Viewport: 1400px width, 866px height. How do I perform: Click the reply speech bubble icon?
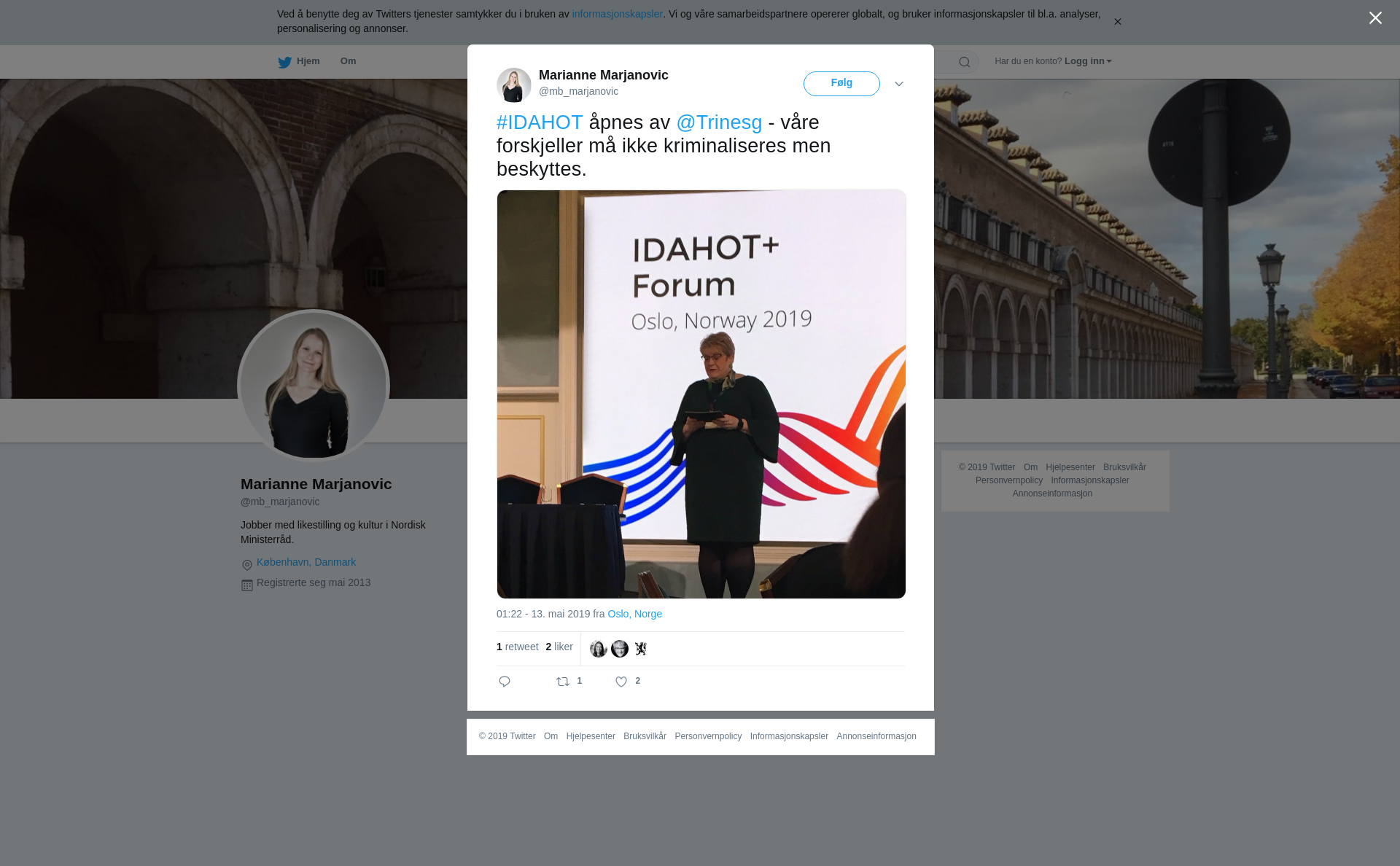505,682
